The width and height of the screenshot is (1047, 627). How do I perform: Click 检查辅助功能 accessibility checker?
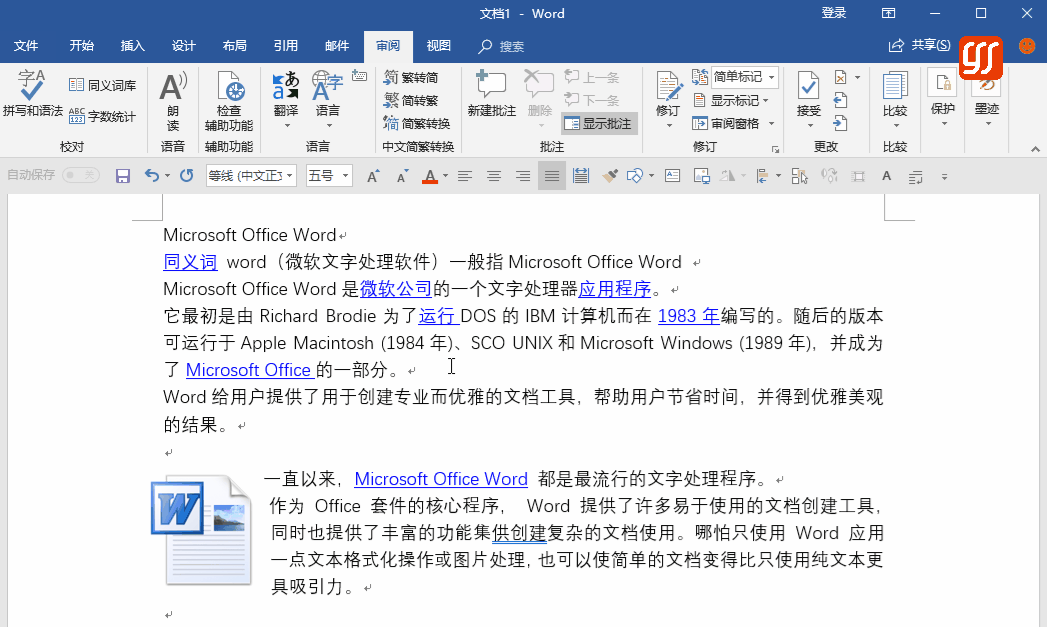pos(229,101)
